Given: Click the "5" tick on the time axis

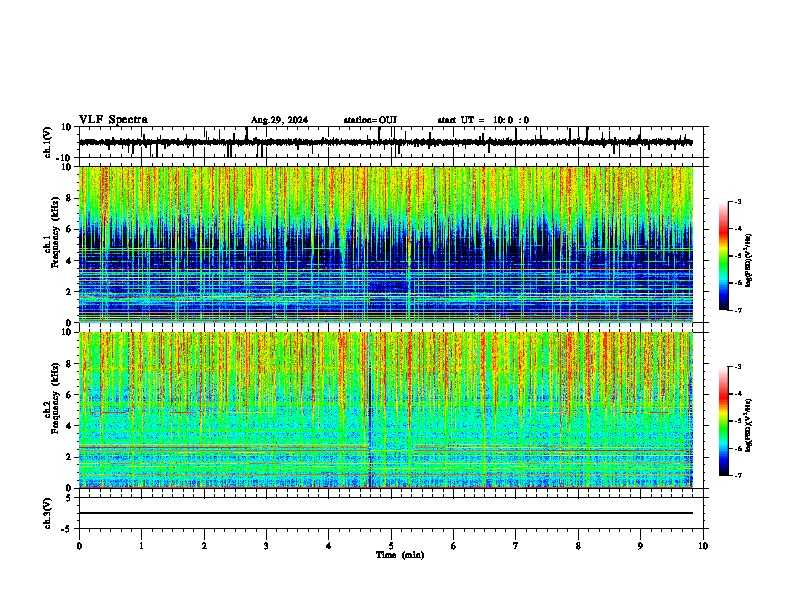Looking at the screenshot, I should (x=391, y=546).
